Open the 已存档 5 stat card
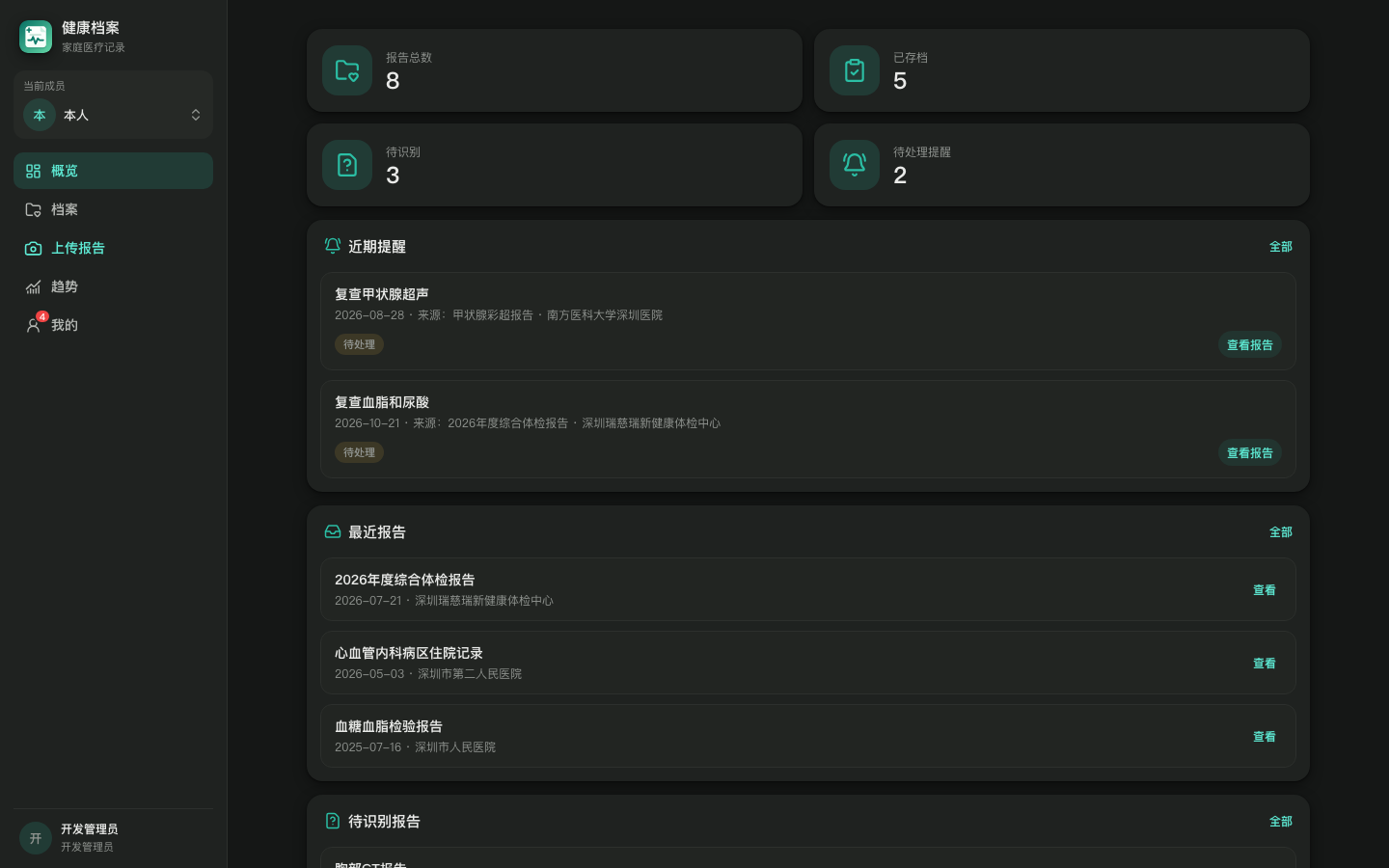 pyautogui.click(x=1062, y=70)
